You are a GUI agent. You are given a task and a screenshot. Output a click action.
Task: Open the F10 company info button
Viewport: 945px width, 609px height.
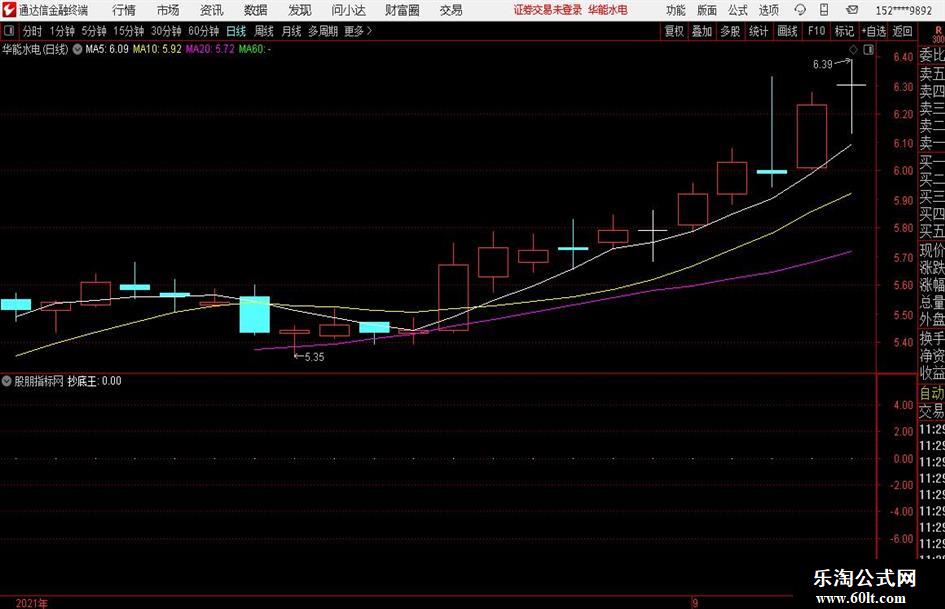point(817,31)
